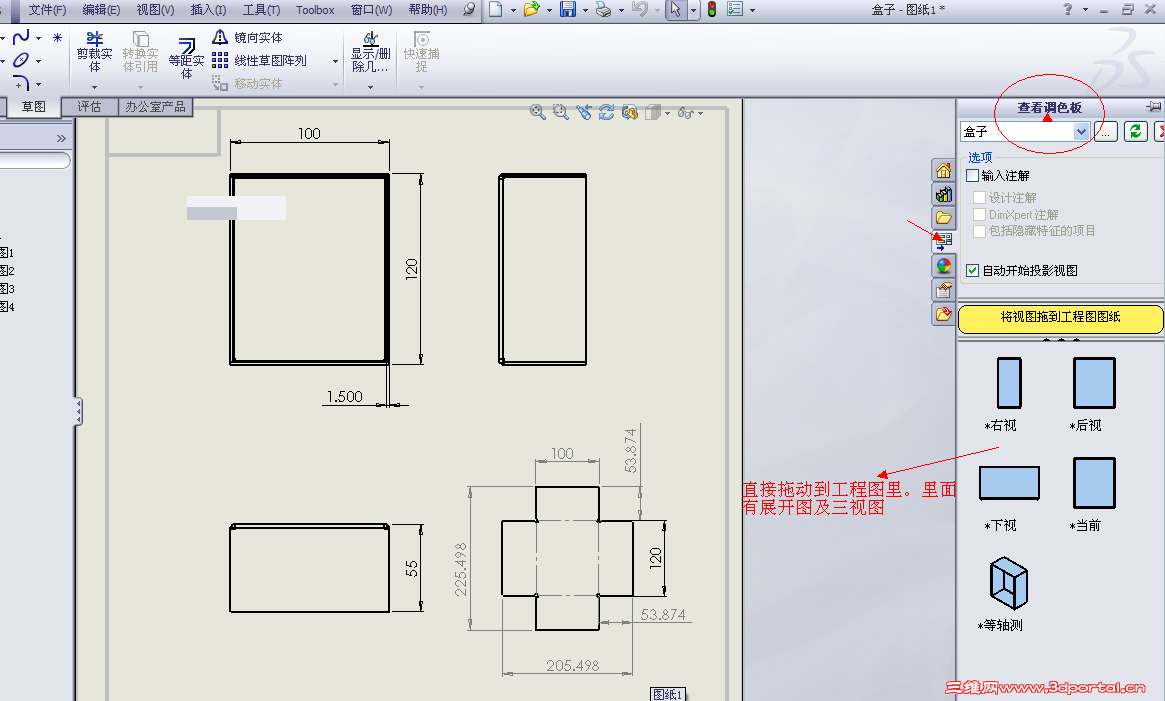
Task: Rebuild the model using the traffic light icon
Action: pos(712,10)
